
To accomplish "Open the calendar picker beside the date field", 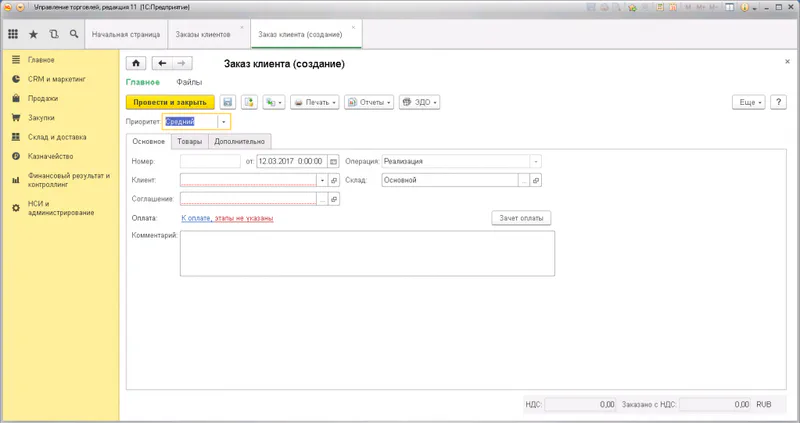I will [332, 161].
